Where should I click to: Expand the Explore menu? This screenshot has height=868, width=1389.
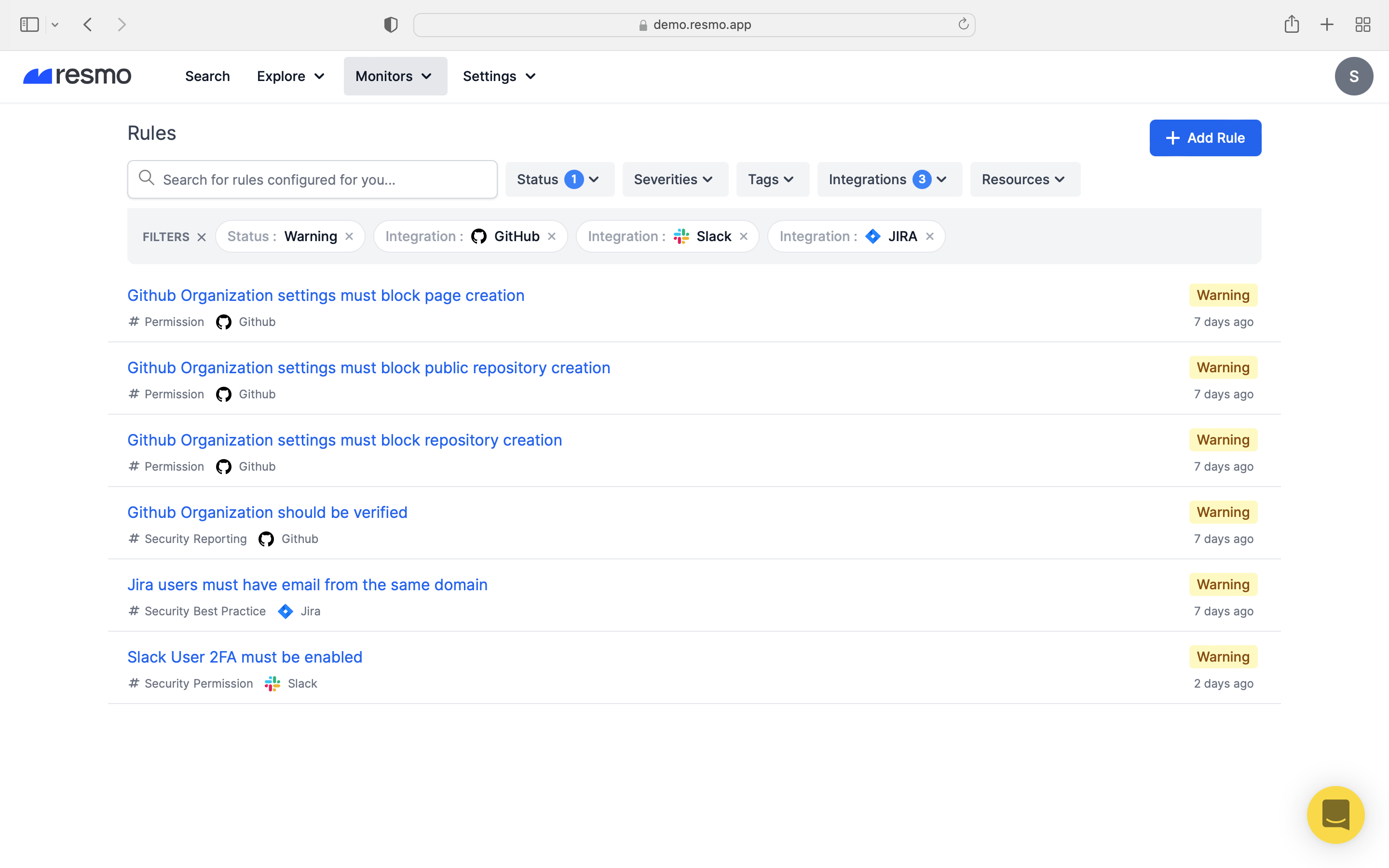[291, 76]
